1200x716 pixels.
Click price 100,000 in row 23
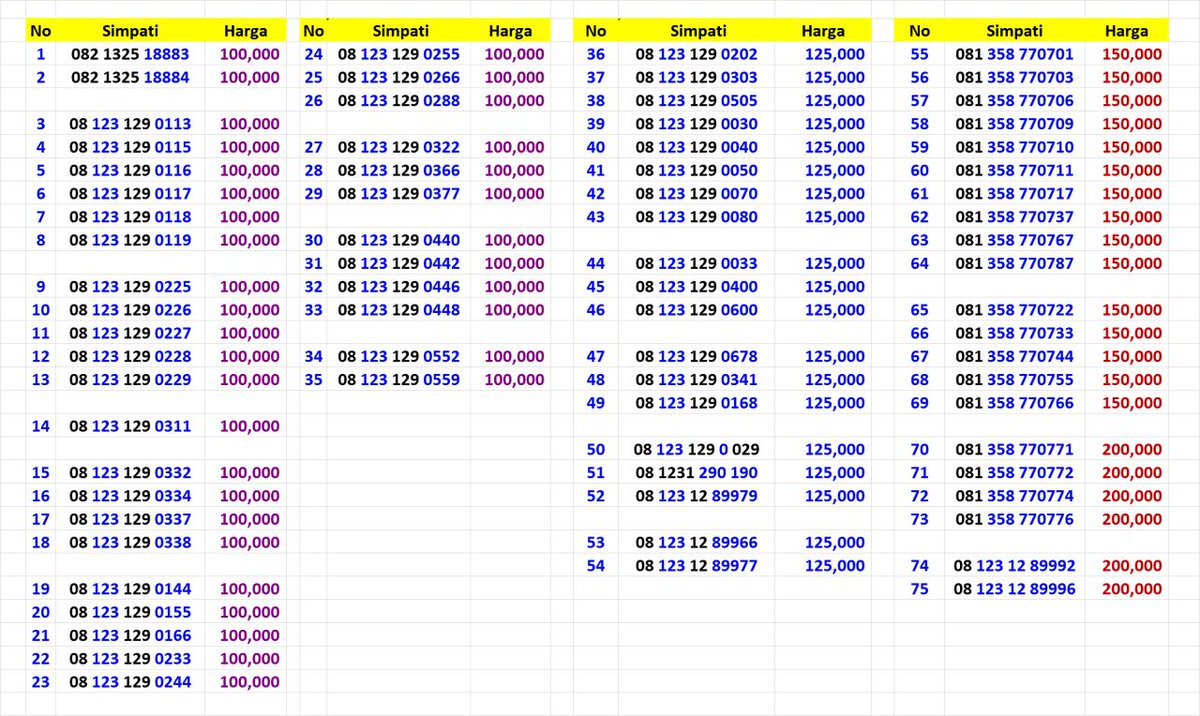tap(249, 682)
